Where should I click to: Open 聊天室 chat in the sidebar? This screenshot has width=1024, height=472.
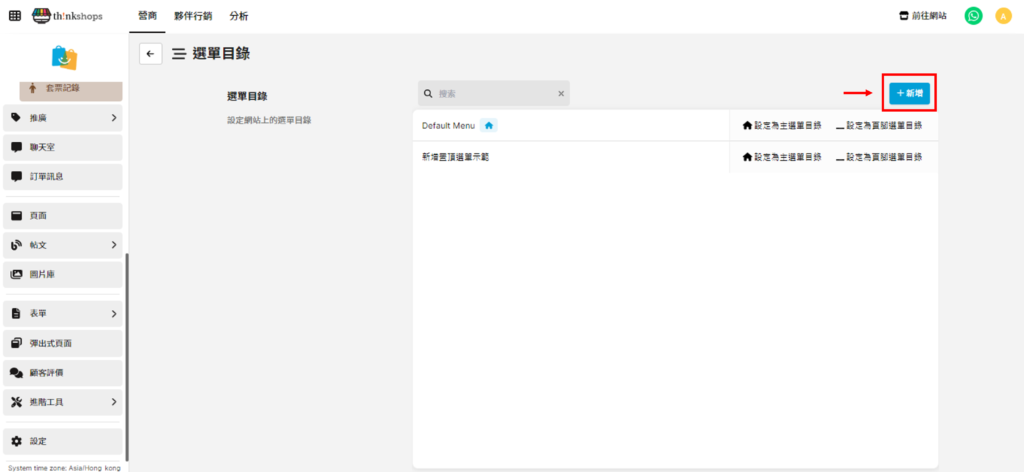pyautogui.click(x=62, y=147)
